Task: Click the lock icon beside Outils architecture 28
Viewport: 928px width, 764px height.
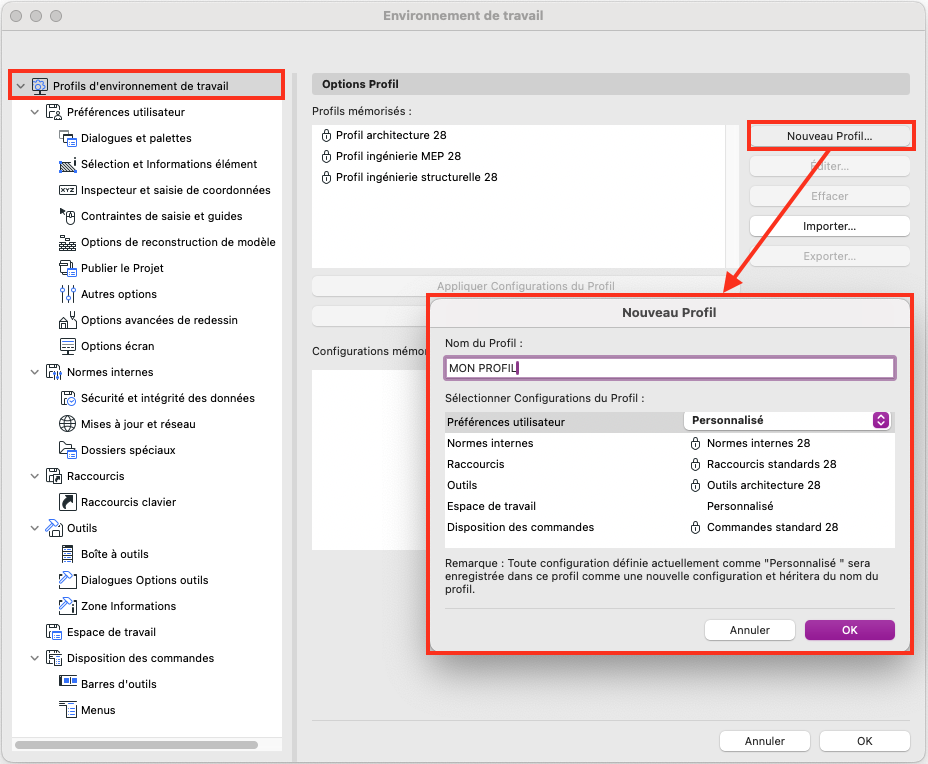Action: [x=695, y=485]
